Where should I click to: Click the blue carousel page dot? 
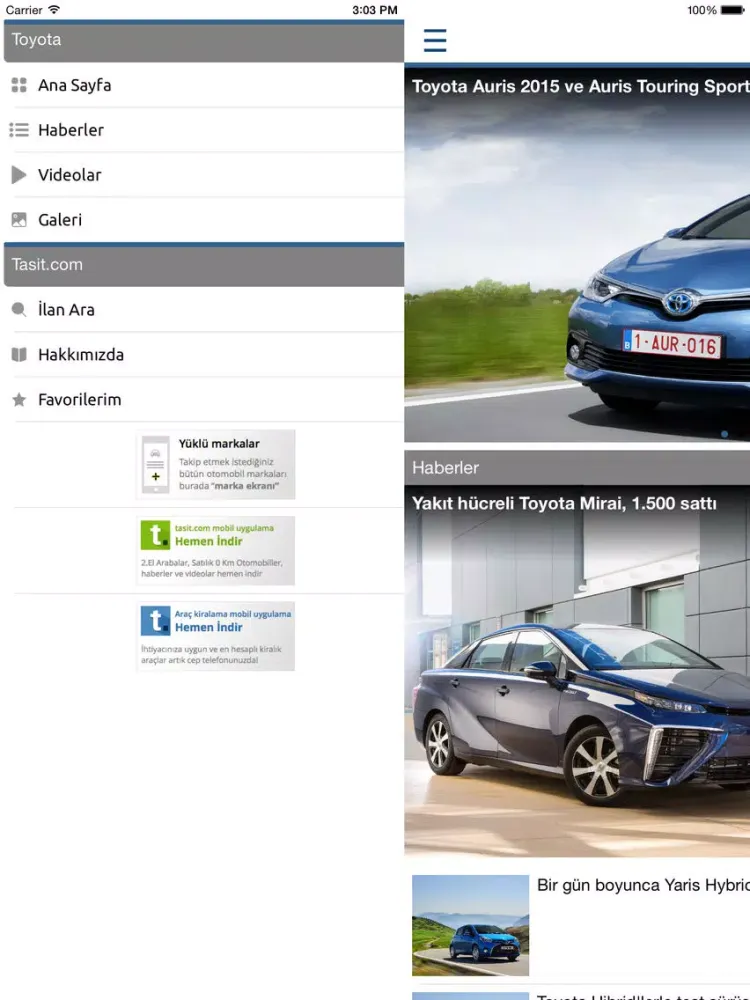click(724, 434)
